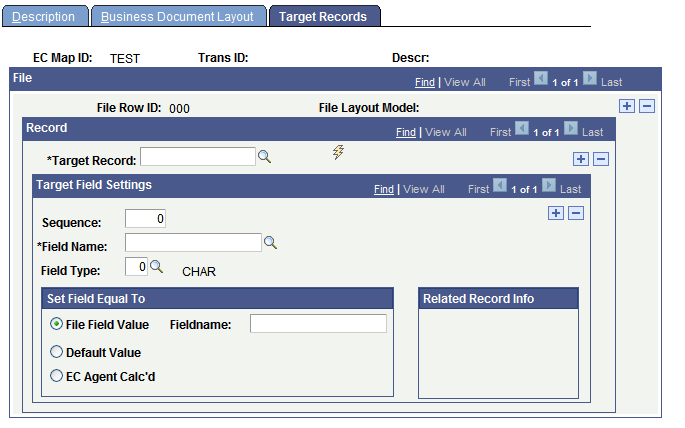Open the Business Document Layout tab
The height and width of the screenshot is (428, 685).
point(178,17)
